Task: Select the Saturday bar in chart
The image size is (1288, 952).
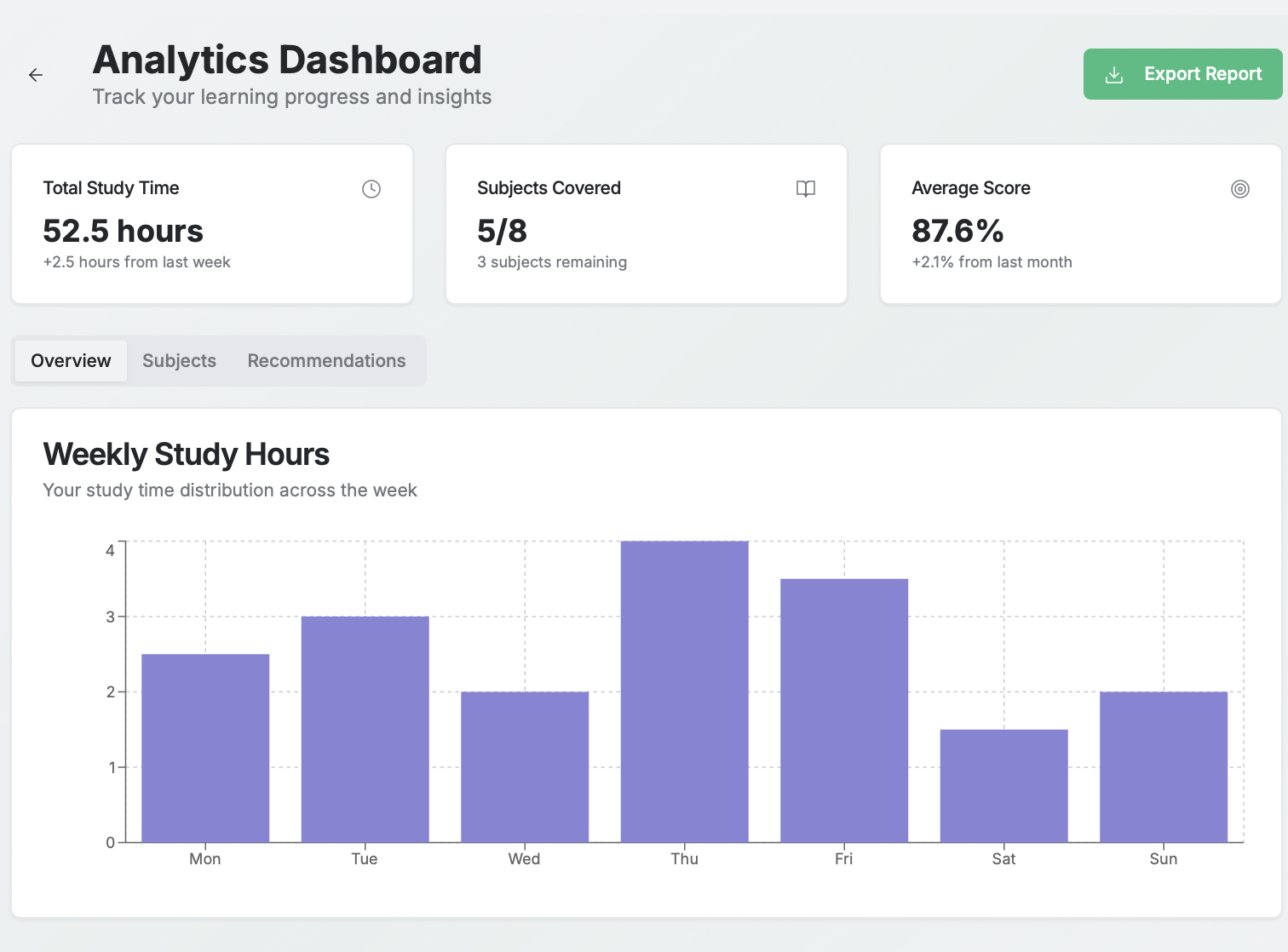Action: (1003, 786)
